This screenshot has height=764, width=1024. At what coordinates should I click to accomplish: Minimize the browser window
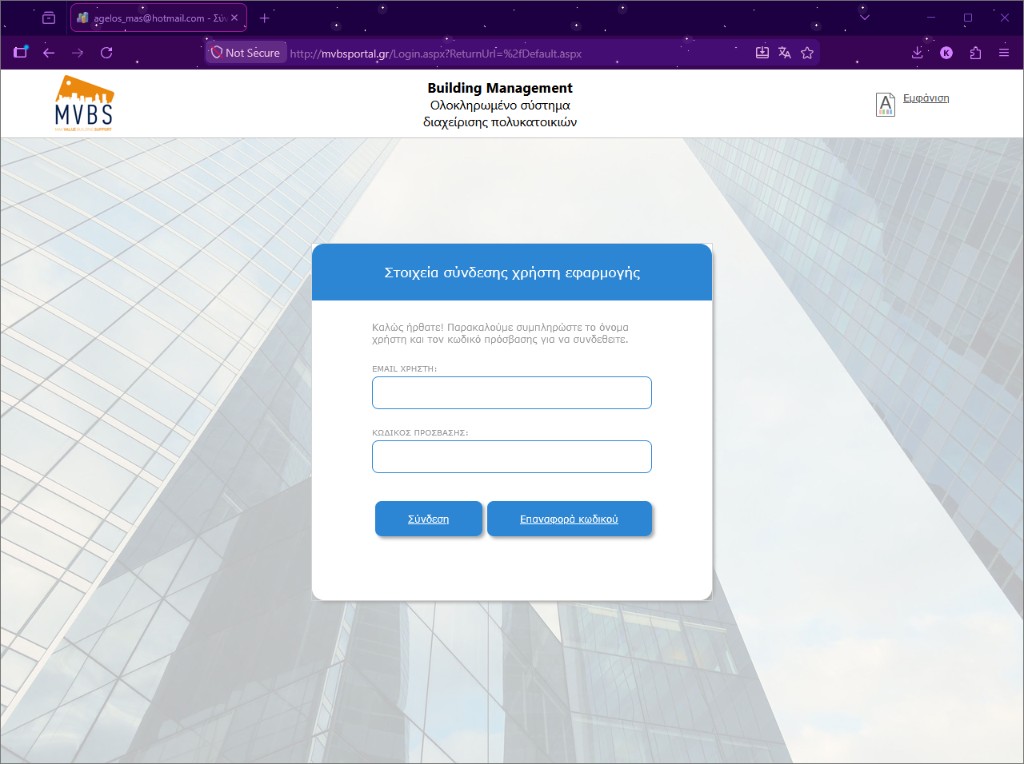[931, 18]
